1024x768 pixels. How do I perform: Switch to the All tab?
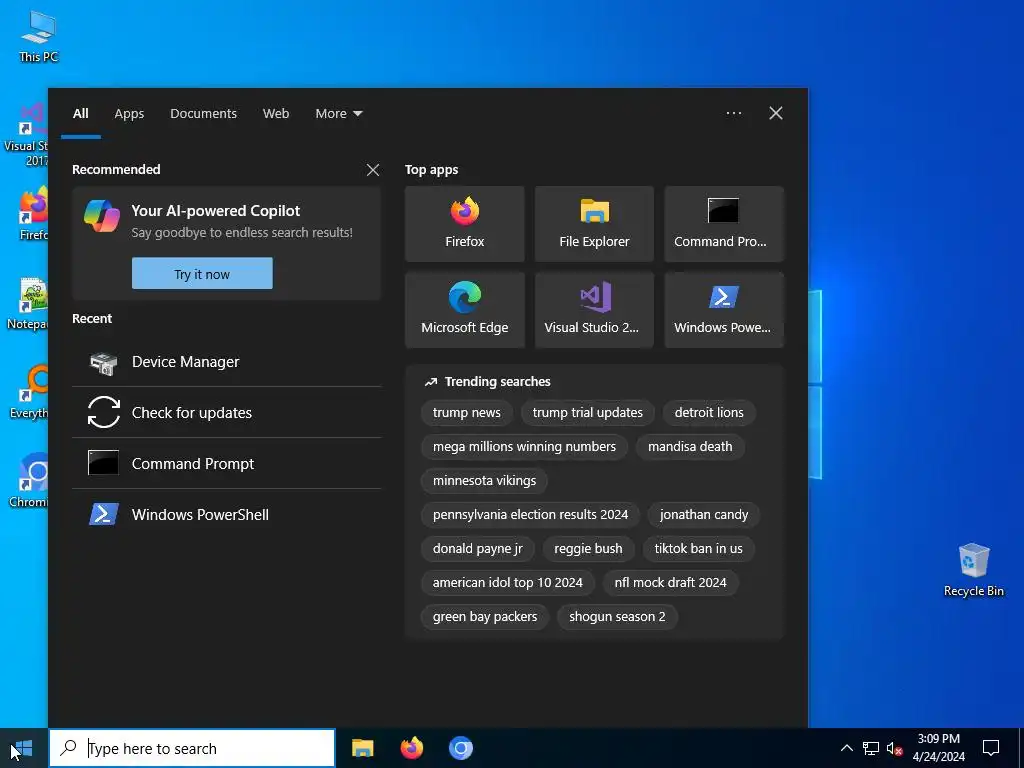point(81,114)
